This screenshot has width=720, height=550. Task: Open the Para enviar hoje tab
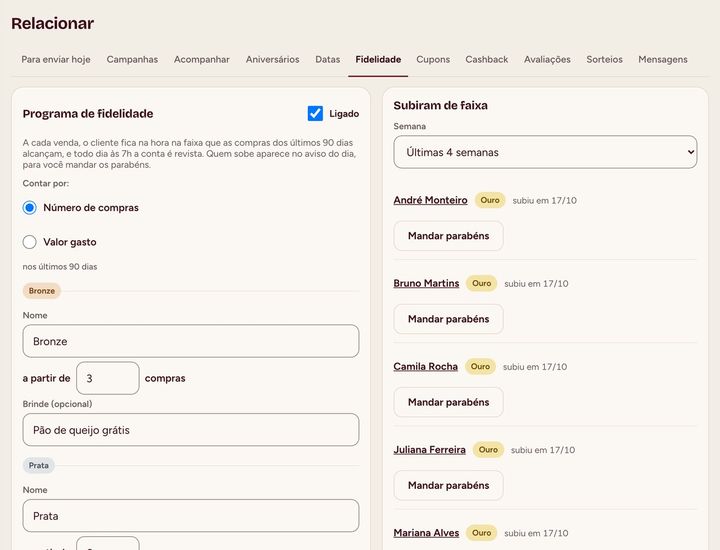tap(56, 59)
